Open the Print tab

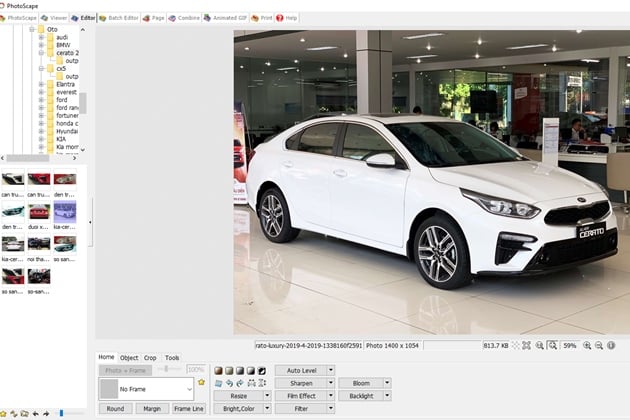click(262, 18)
